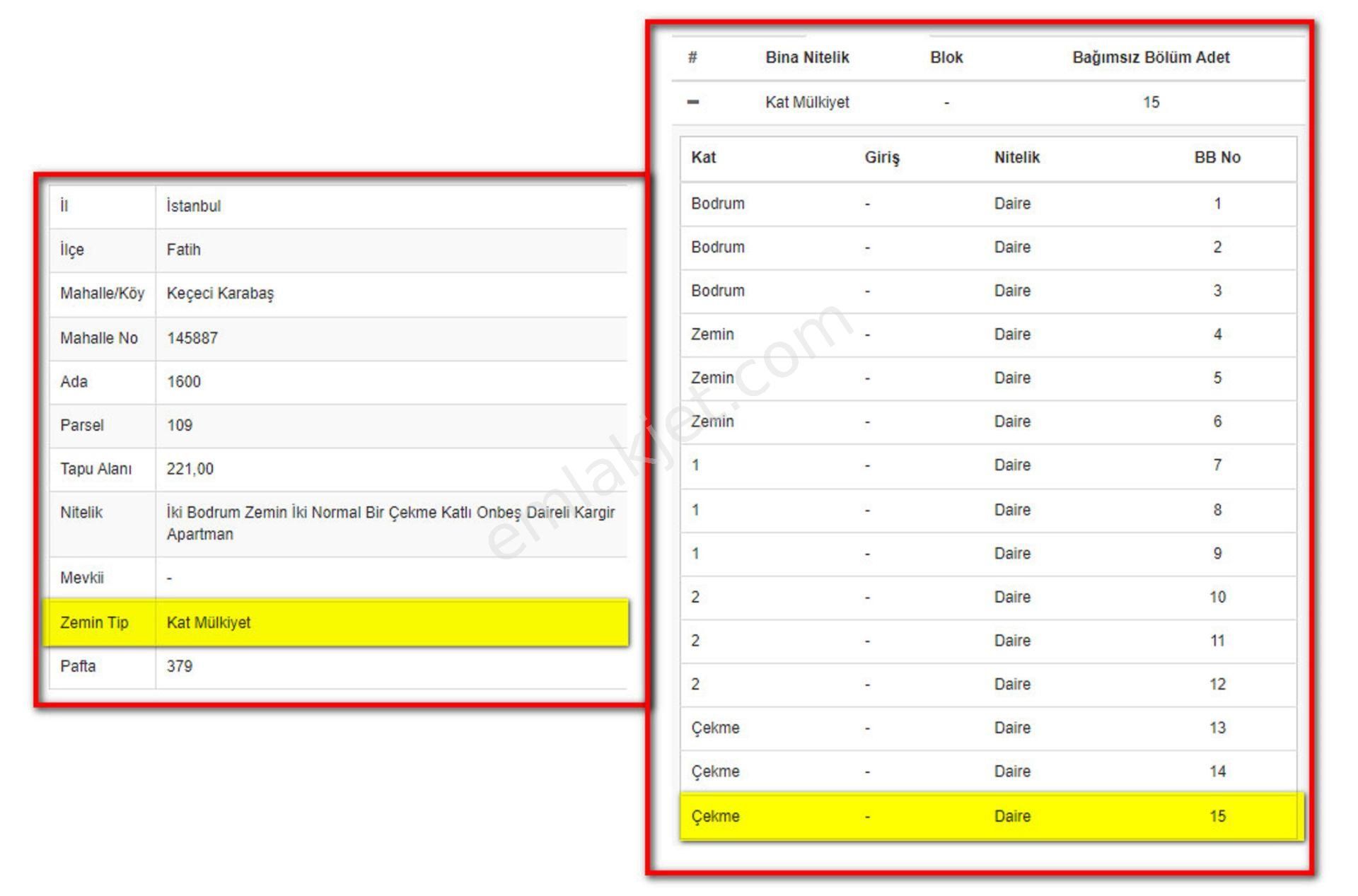Click the highlighted Zemin Tip Kat Mülkiyet value

click(x=209, y=623)
